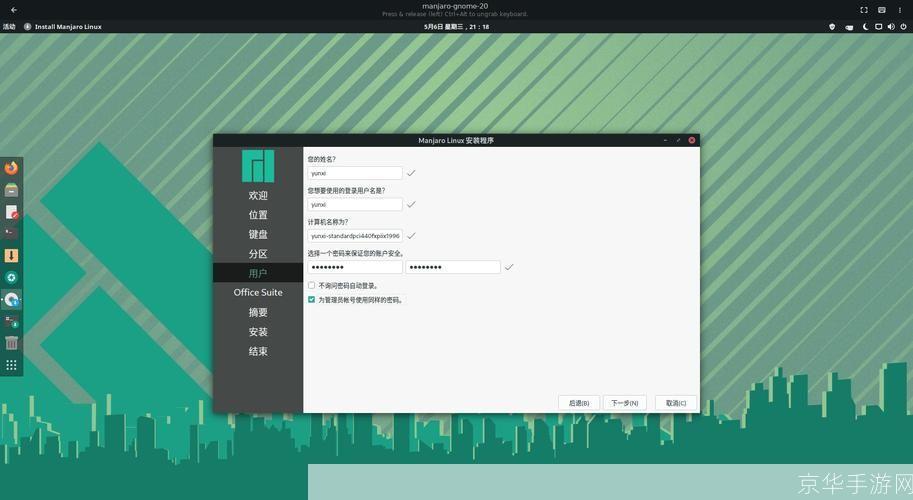913x500 pixels.
Task: Open the file manager dock icon
Action: click(x=11, y=190)
